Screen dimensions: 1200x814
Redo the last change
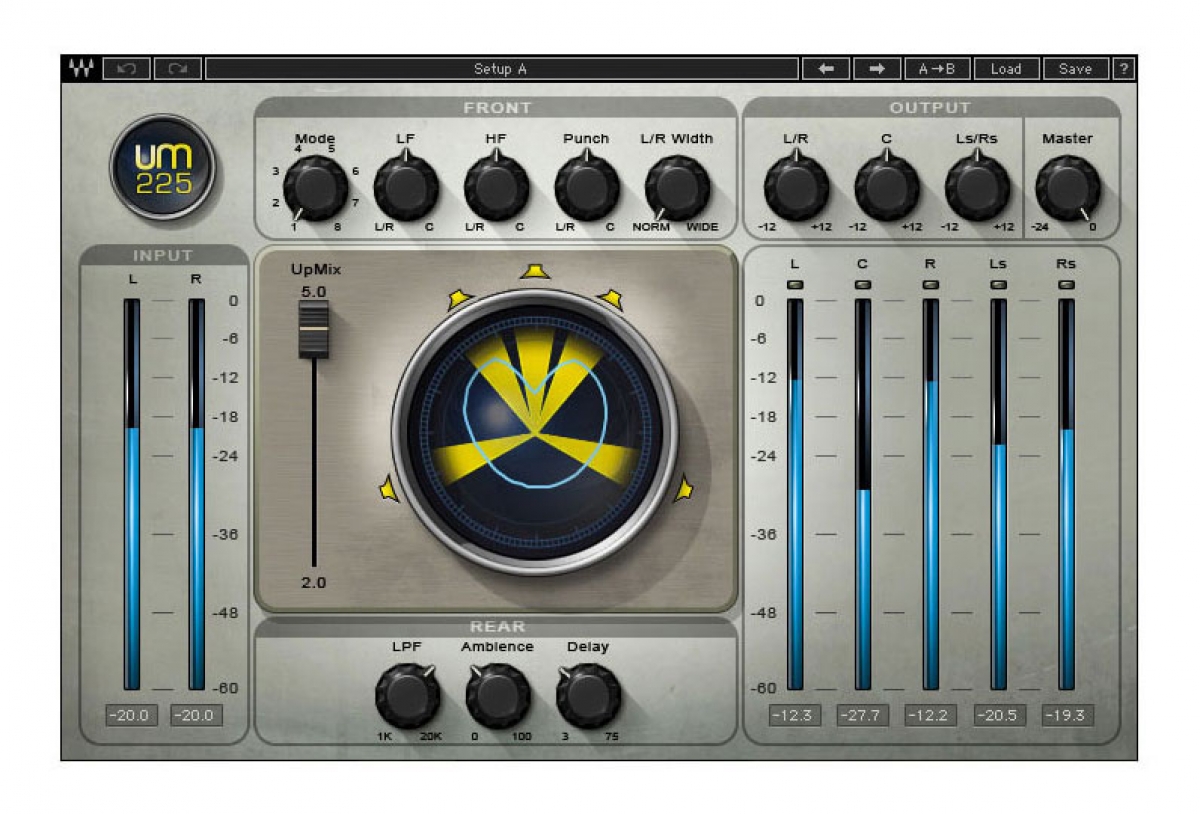pyautogui.click(x=178, y=69)
